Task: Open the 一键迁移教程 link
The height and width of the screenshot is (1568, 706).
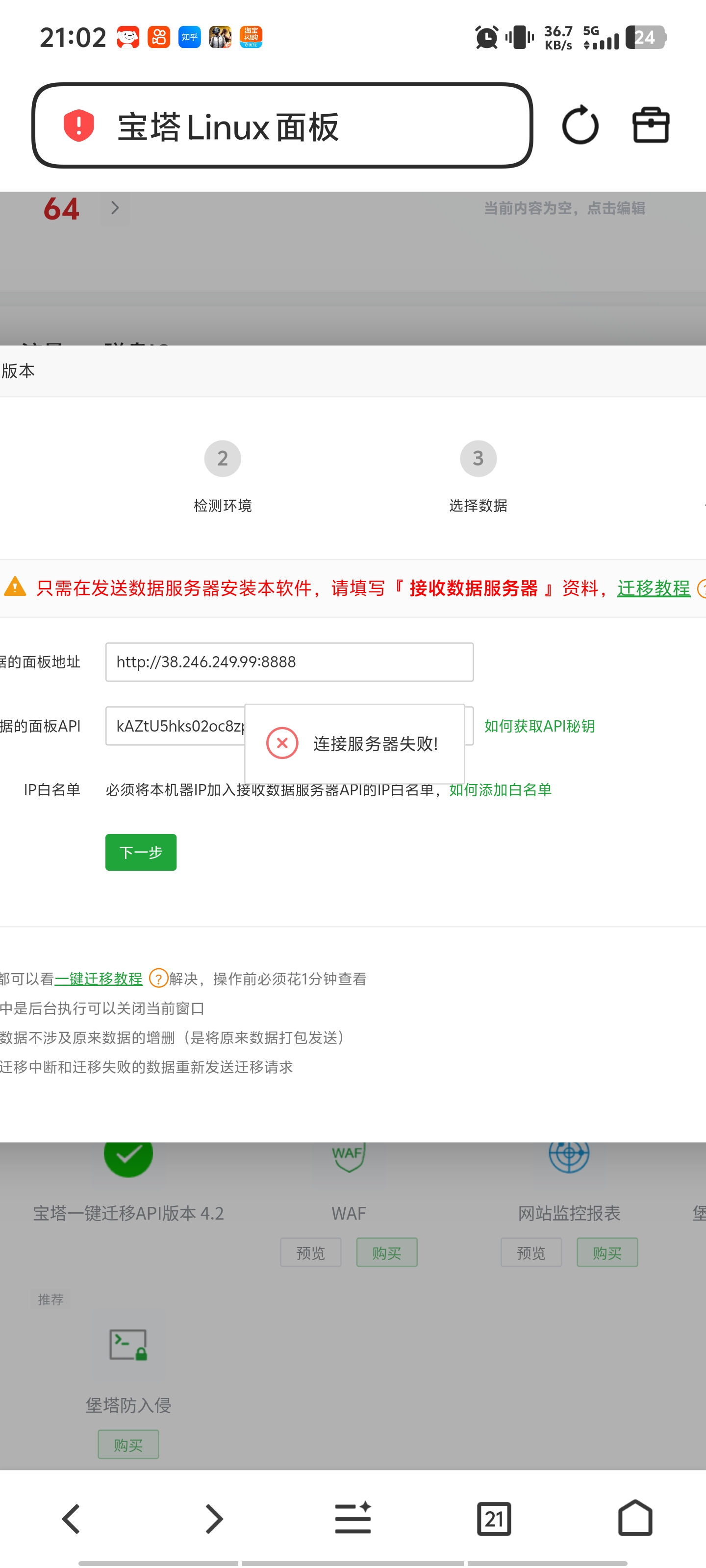Action: (x=99, y=979)
